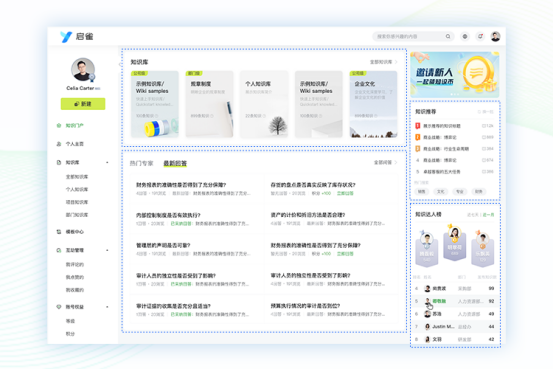Select the 最新回答 tab
Viewport: 553px width, 369px height.
point(175,163)
